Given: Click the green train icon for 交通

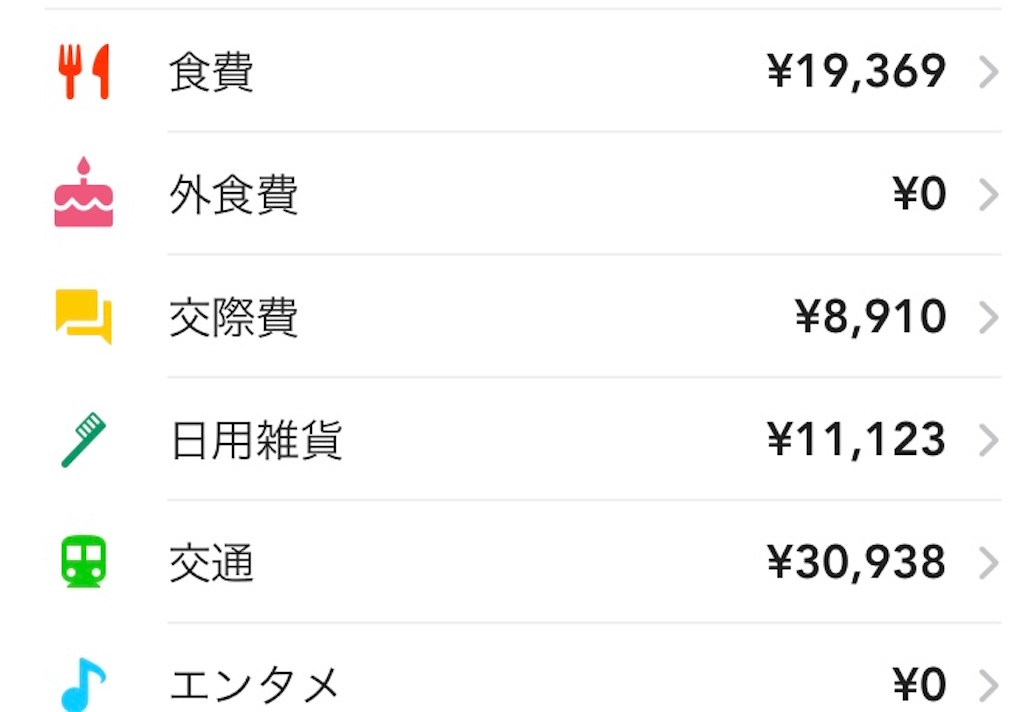Looking at the screenshot, I should (84, 562).
